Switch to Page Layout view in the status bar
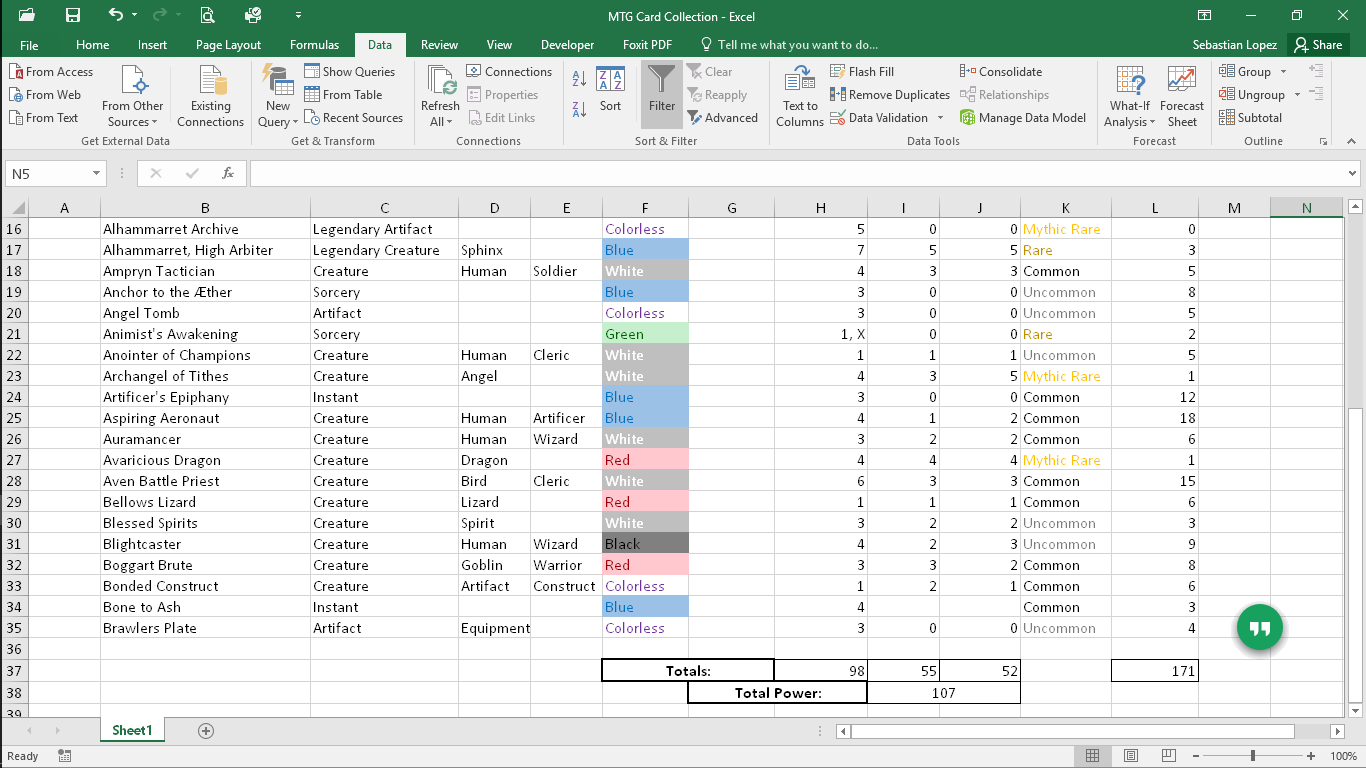The image size is (1366, 768). click(x=1131, y=756)
